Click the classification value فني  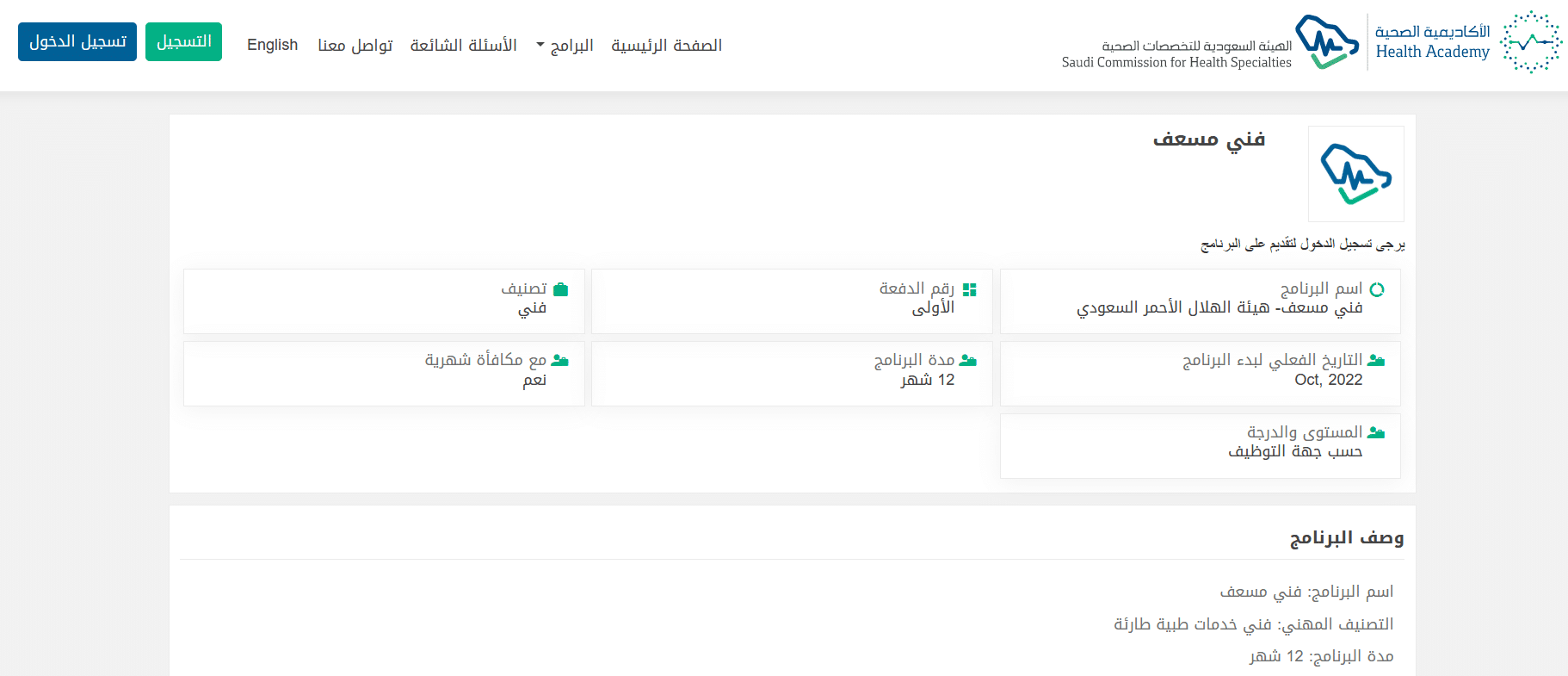[x=532, y=308]
